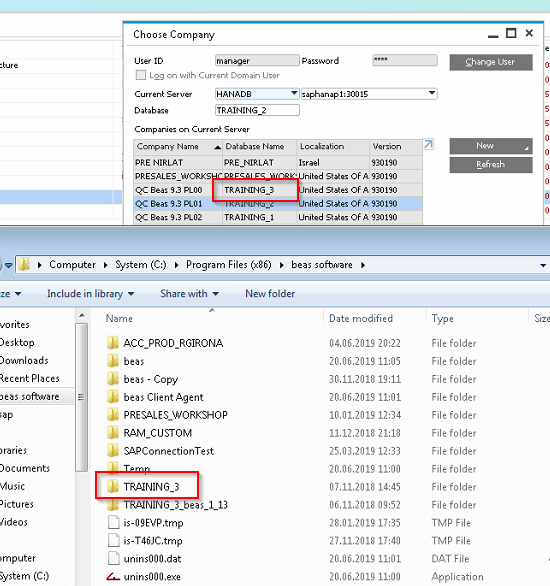Select the unins000.exe application icon
This screenshot has width=550, height=586.
point(113,576)
